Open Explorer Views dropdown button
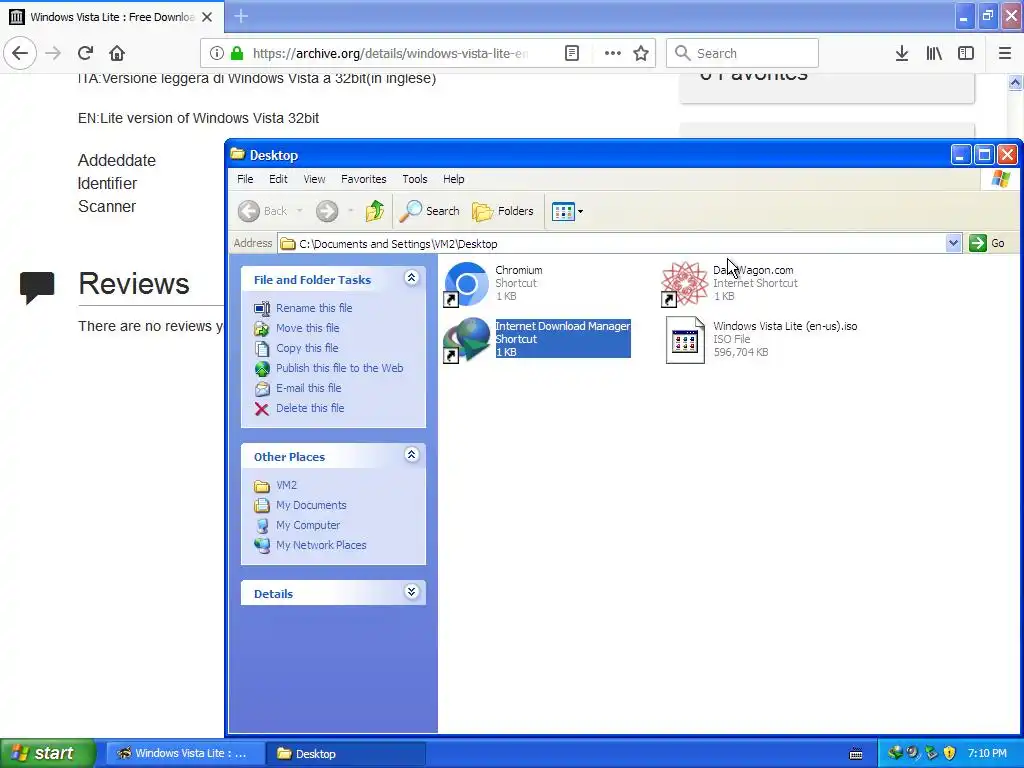This screenshot has height=768, width=1024. [x=567, y=211]
